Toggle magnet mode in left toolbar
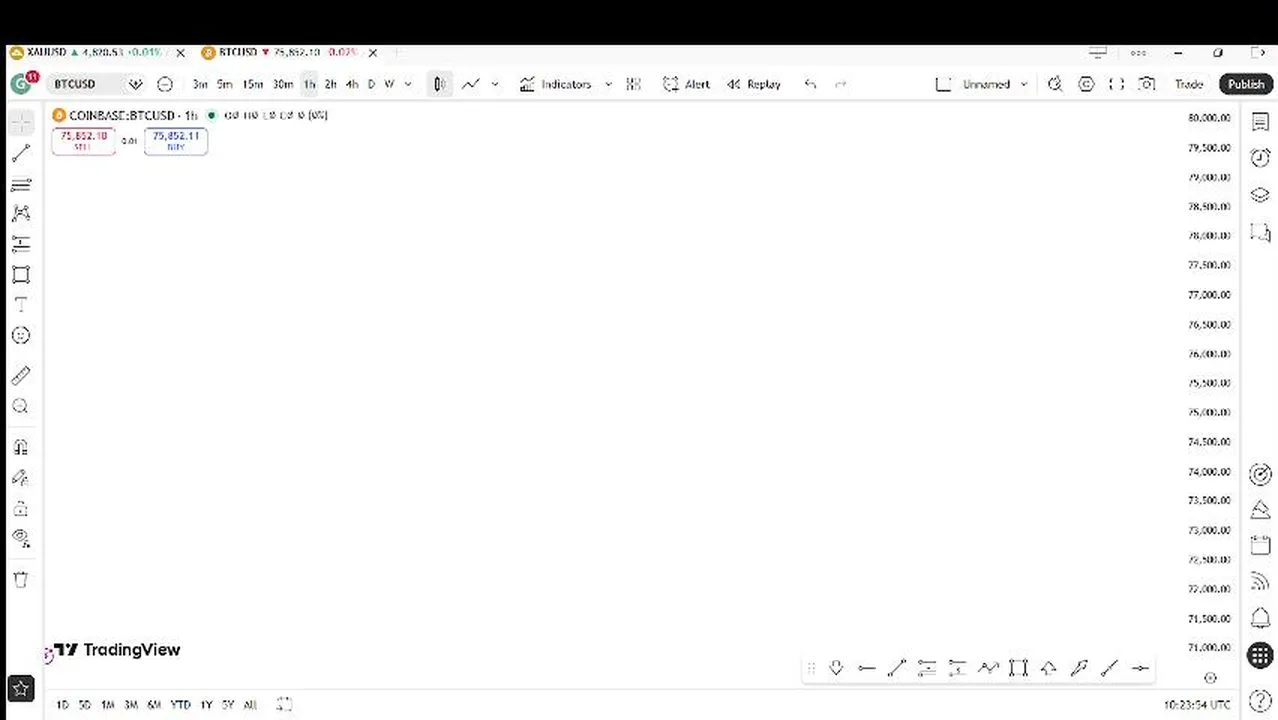The image size is (1278, 720). tap(21, 447)
